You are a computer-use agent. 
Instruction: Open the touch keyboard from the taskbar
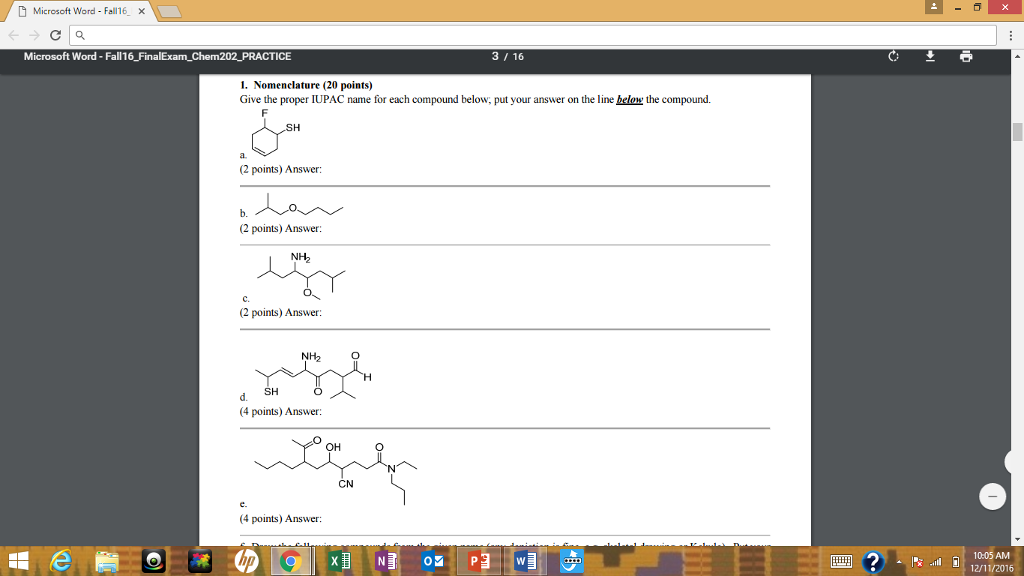pyautogui.click(x=841, y=561)
